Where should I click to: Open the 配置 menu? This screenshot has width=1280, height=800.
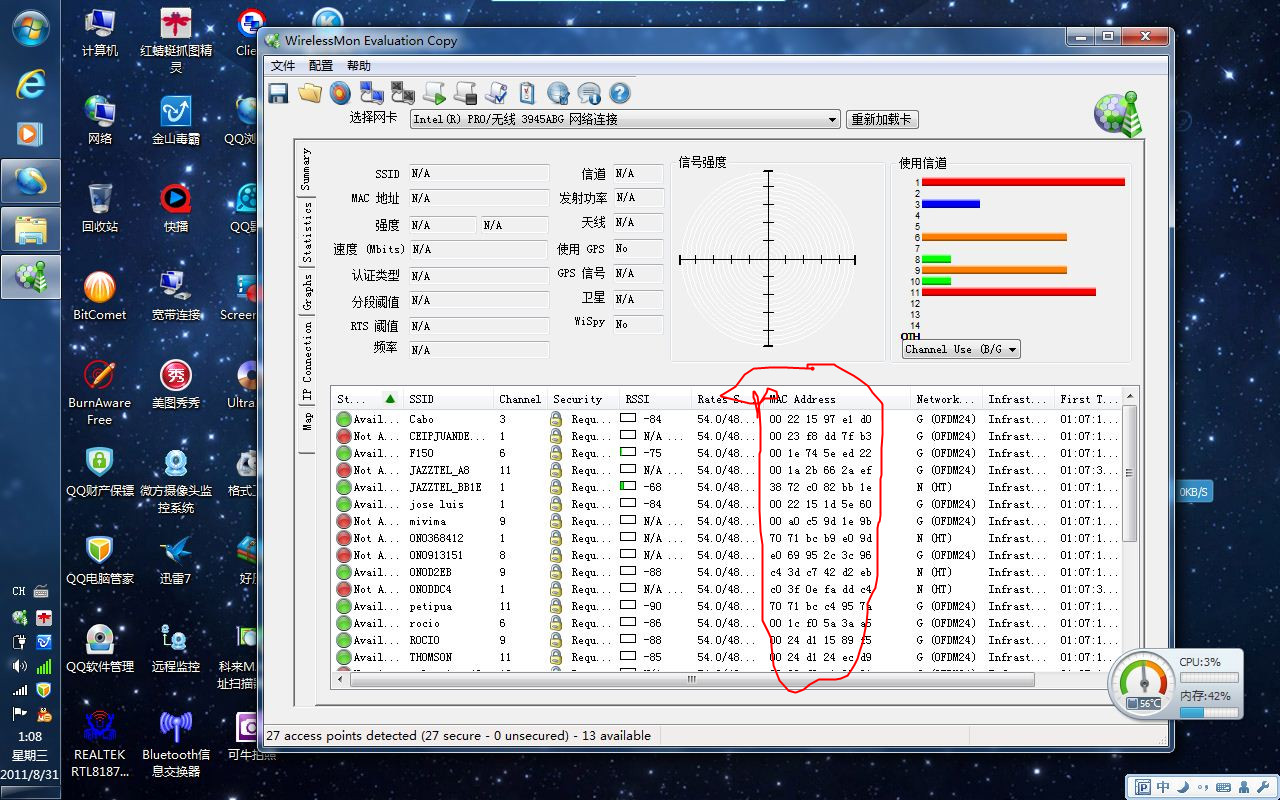(x=321, y=66)
